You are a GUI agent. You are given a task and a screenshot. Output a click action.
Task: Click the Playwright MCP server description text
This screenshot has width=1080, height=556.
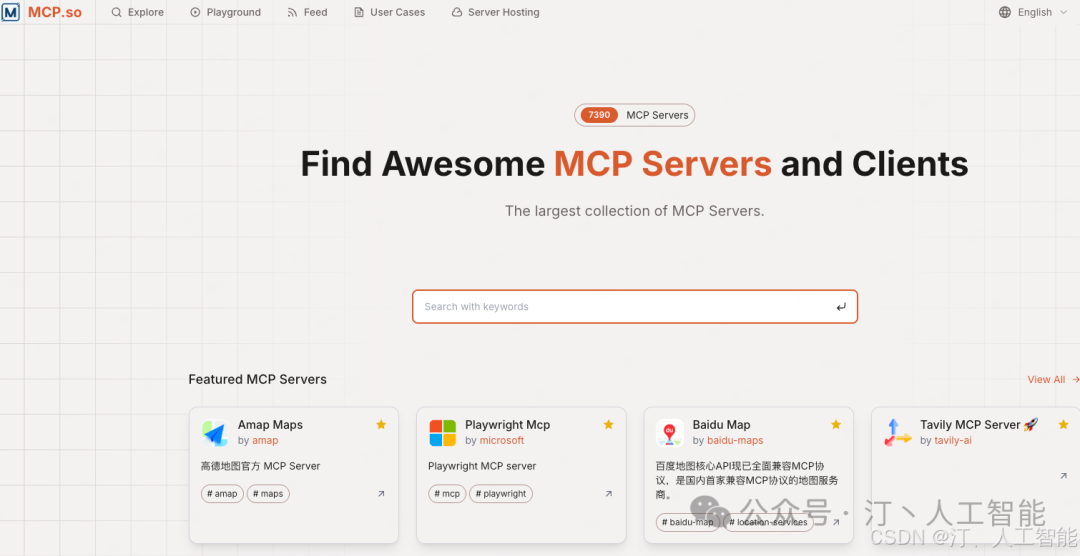(482, 466)
